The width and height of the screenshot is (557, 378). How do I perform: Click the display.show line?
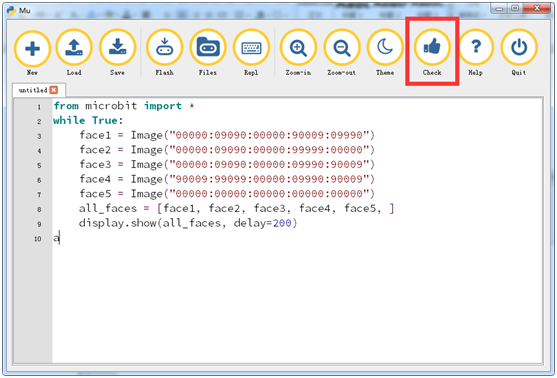[x=188, y=223]
